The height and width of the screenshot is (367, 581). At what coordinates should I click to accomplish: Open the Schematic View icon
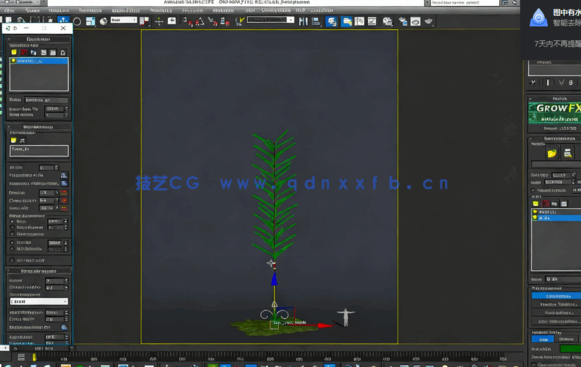click(x=372, y=22)
